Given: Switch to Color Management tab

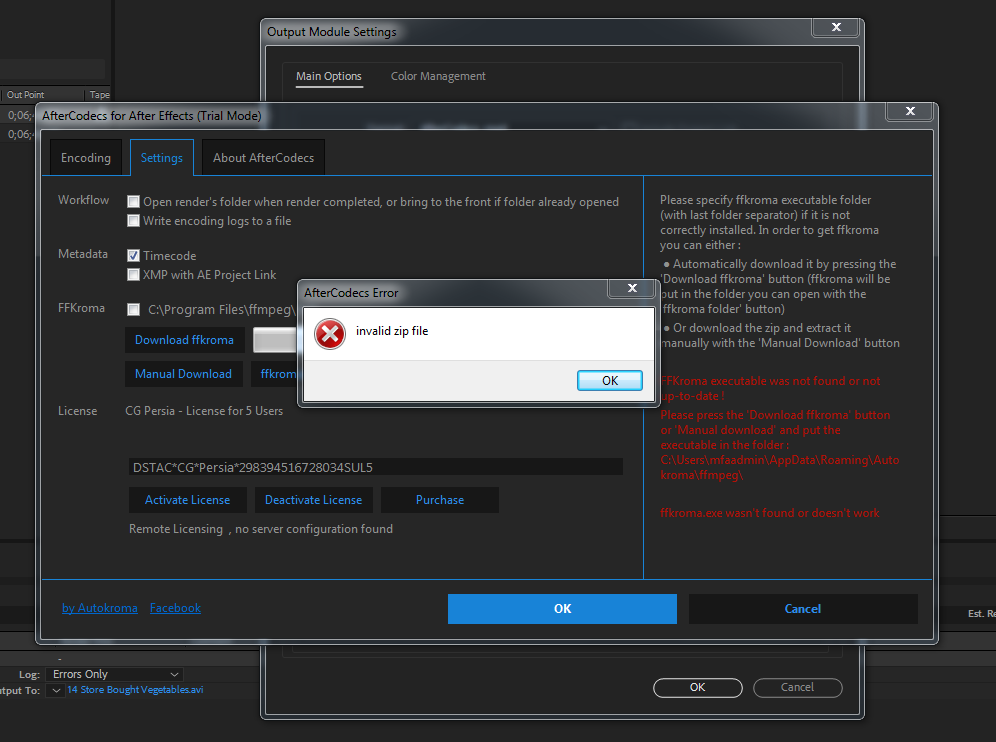Looking at the screenshot, I should 438,76.
